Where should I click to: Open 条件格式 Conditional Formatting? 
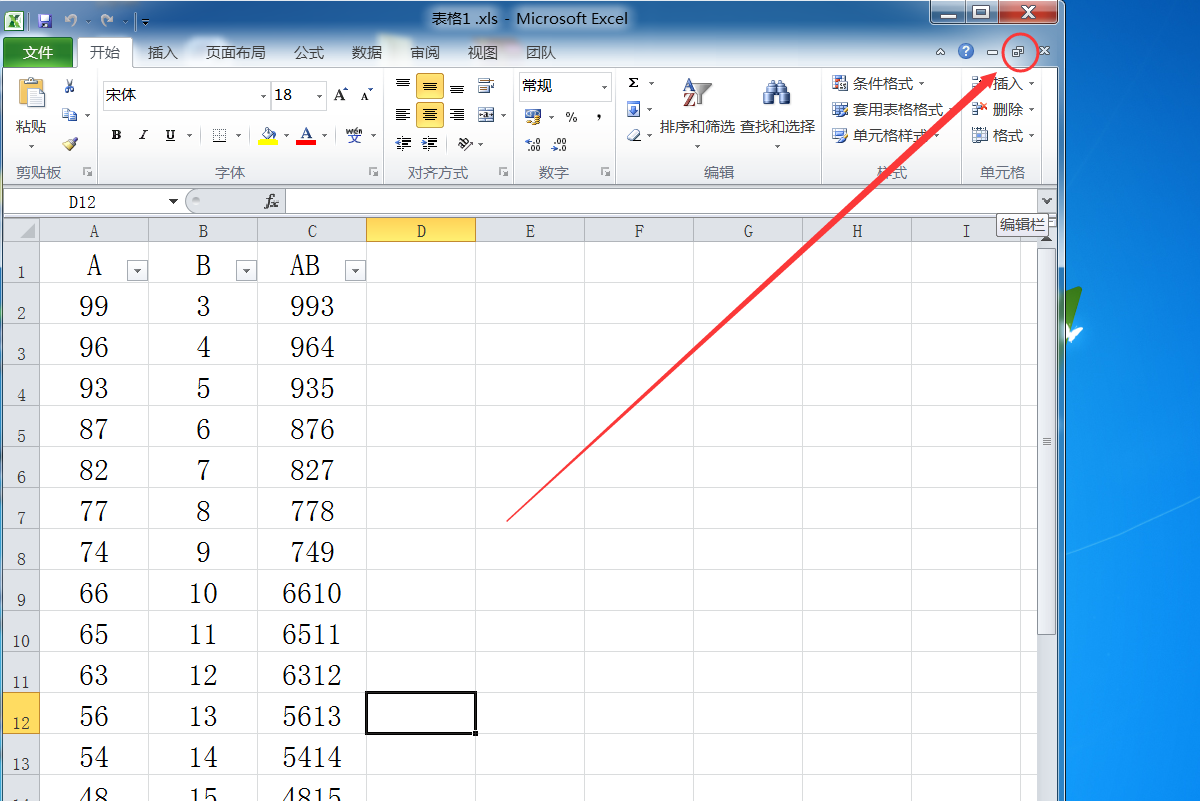(x=879, y=83)
